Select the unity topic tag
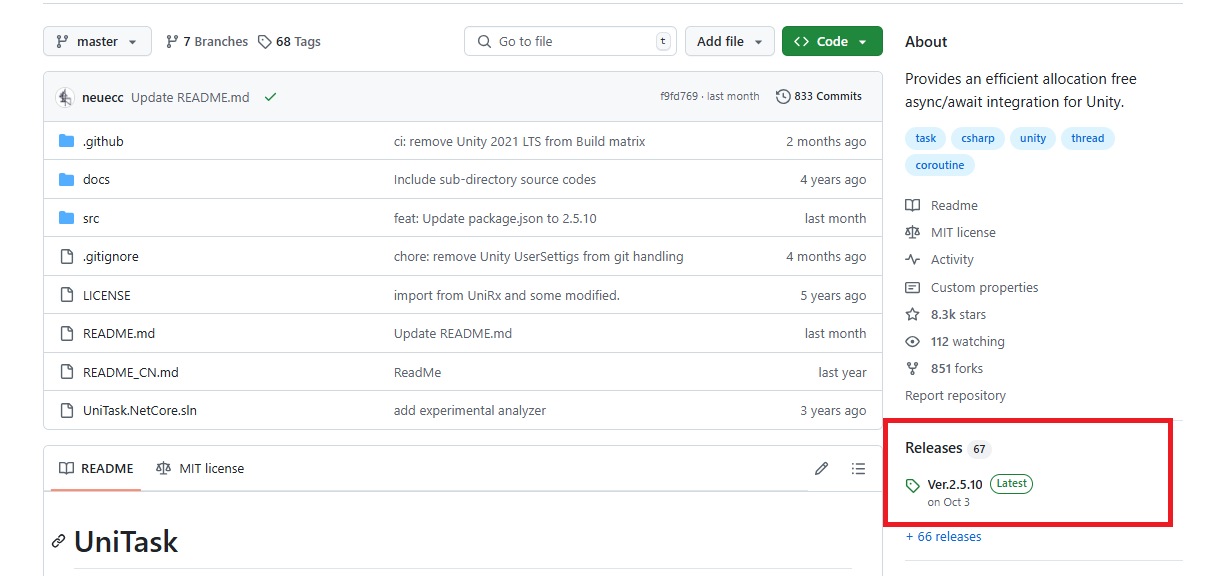 (x=1033, y=138)
